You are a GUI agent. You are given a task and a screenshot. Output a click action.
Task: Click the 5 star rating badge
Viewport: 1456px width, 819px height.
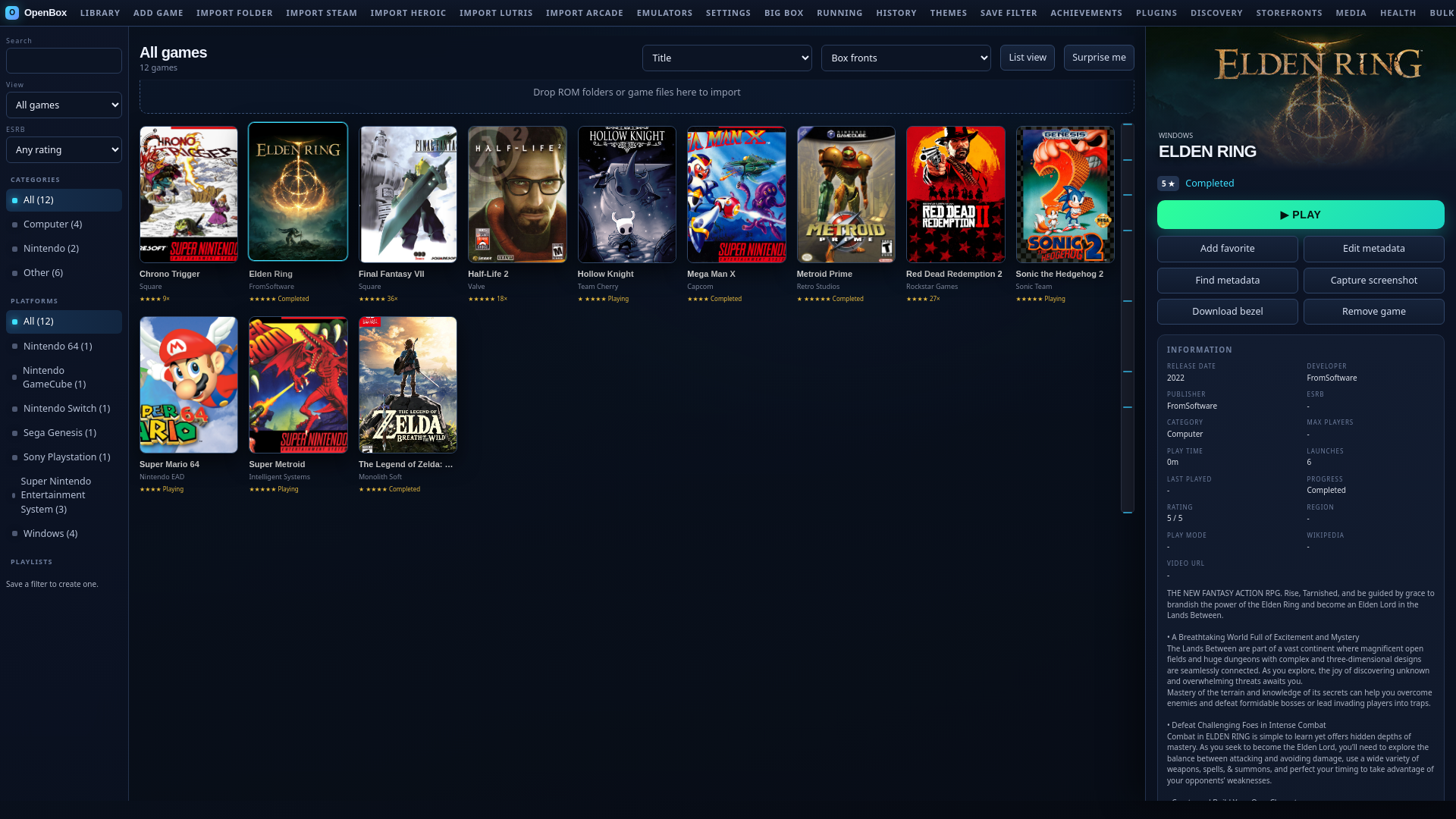1168,184
